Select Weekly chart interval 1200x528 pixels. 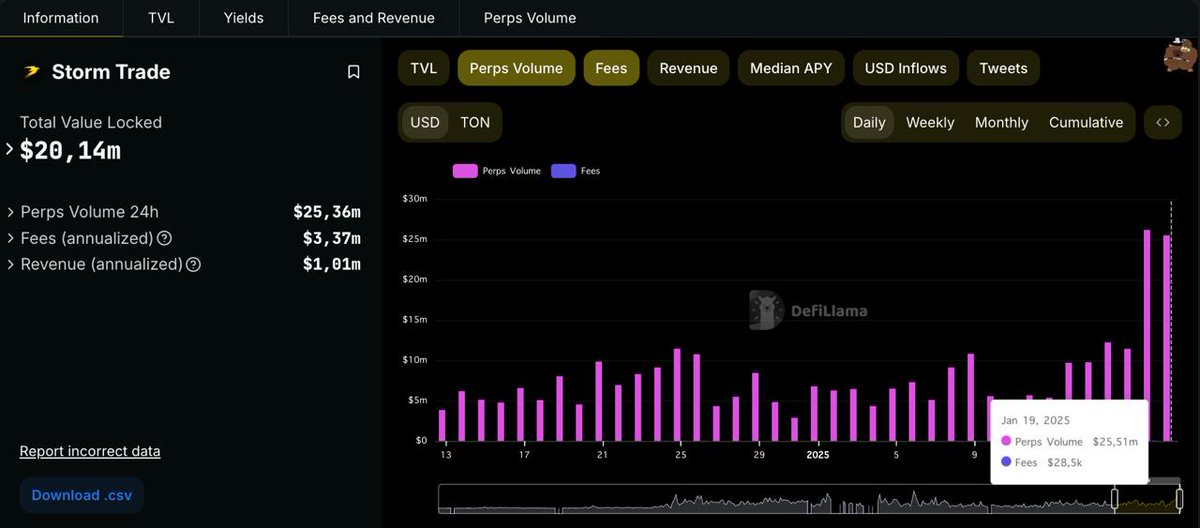click(x=930, y=122)
